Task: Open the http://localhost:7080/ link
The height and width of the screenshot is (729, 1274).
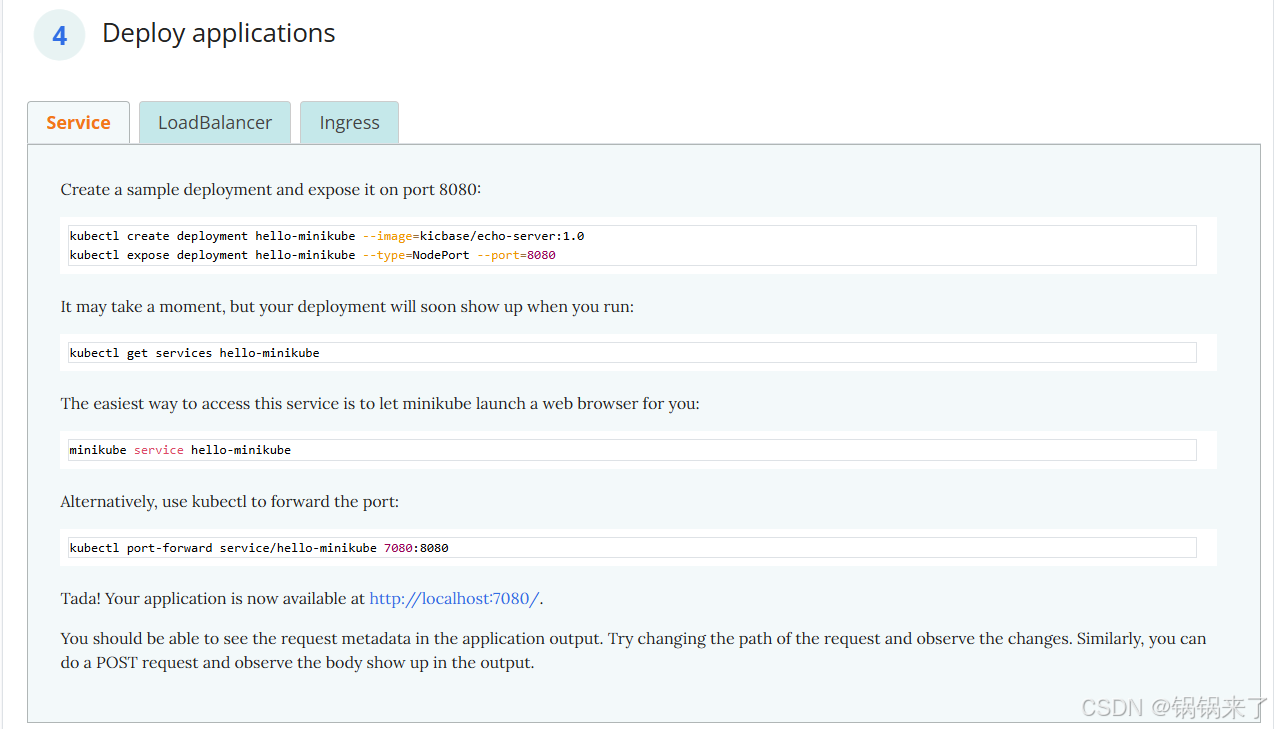Action: point(454,599)
